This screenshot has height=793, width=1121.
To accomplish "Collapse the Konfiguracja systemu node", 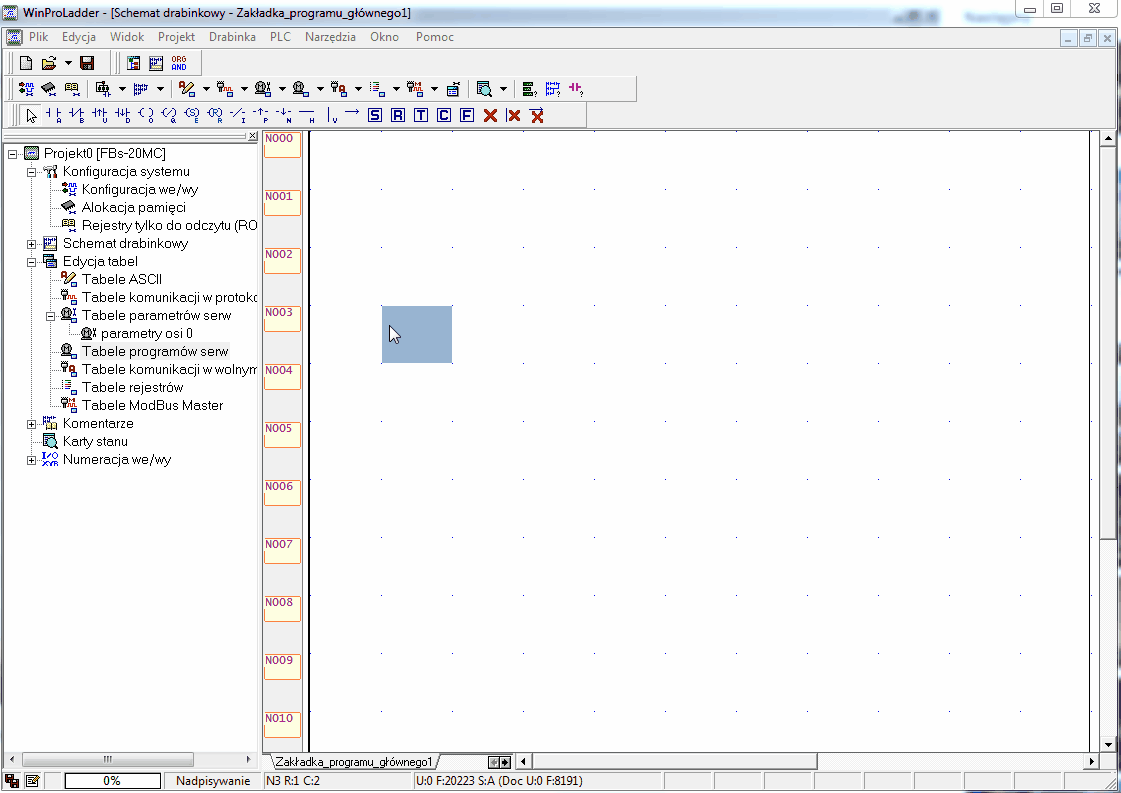I will (x=31, y=172).
